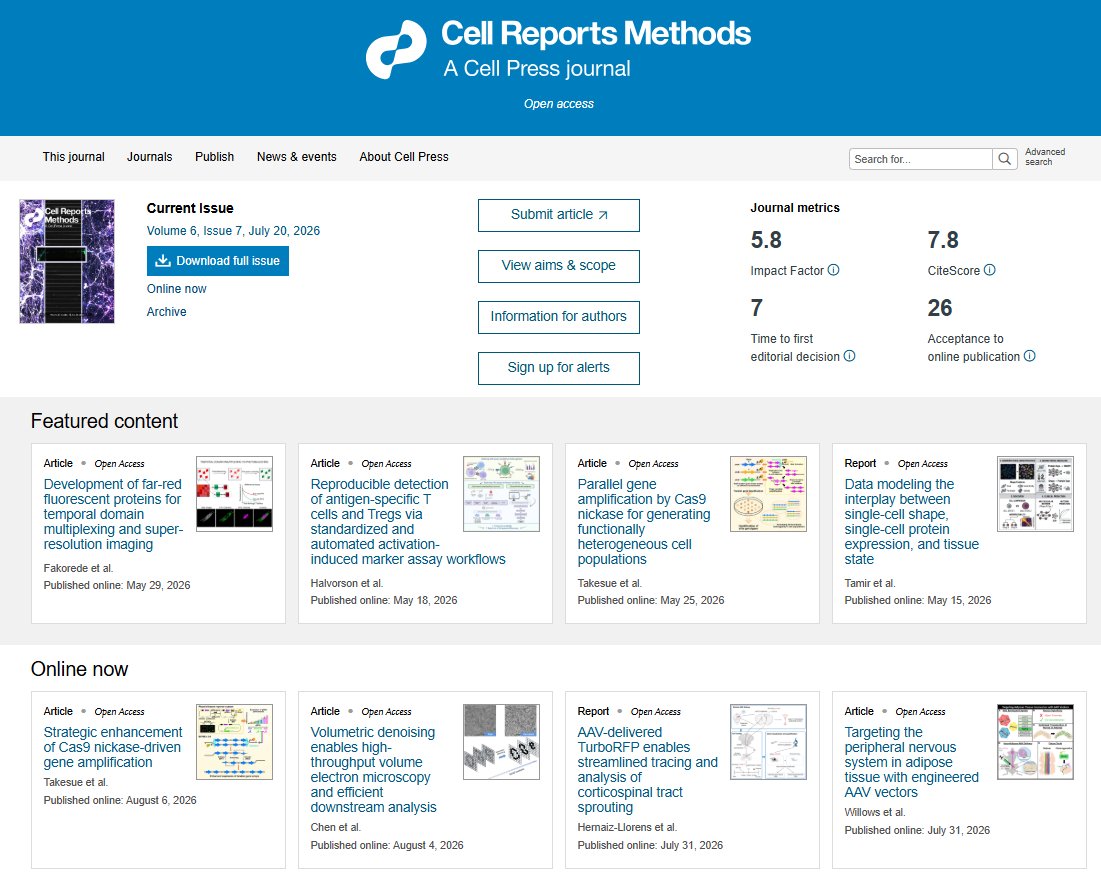
Task: Click featured Takesue article thumbnail (May 25)
Action: click(x=768, y=494)
